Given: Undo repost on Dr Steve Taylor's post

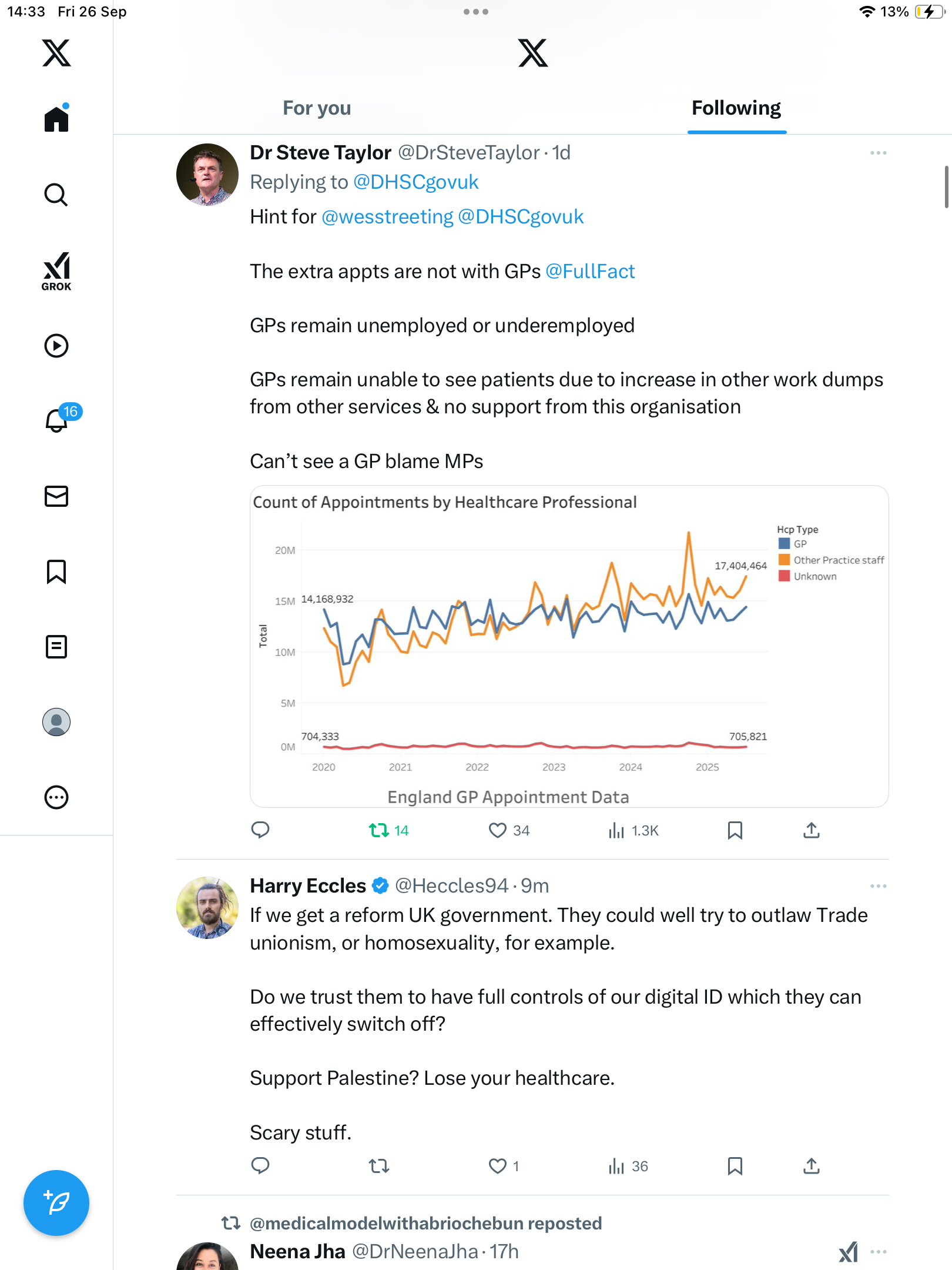Looking at the screenshot, I should point(379,830).
